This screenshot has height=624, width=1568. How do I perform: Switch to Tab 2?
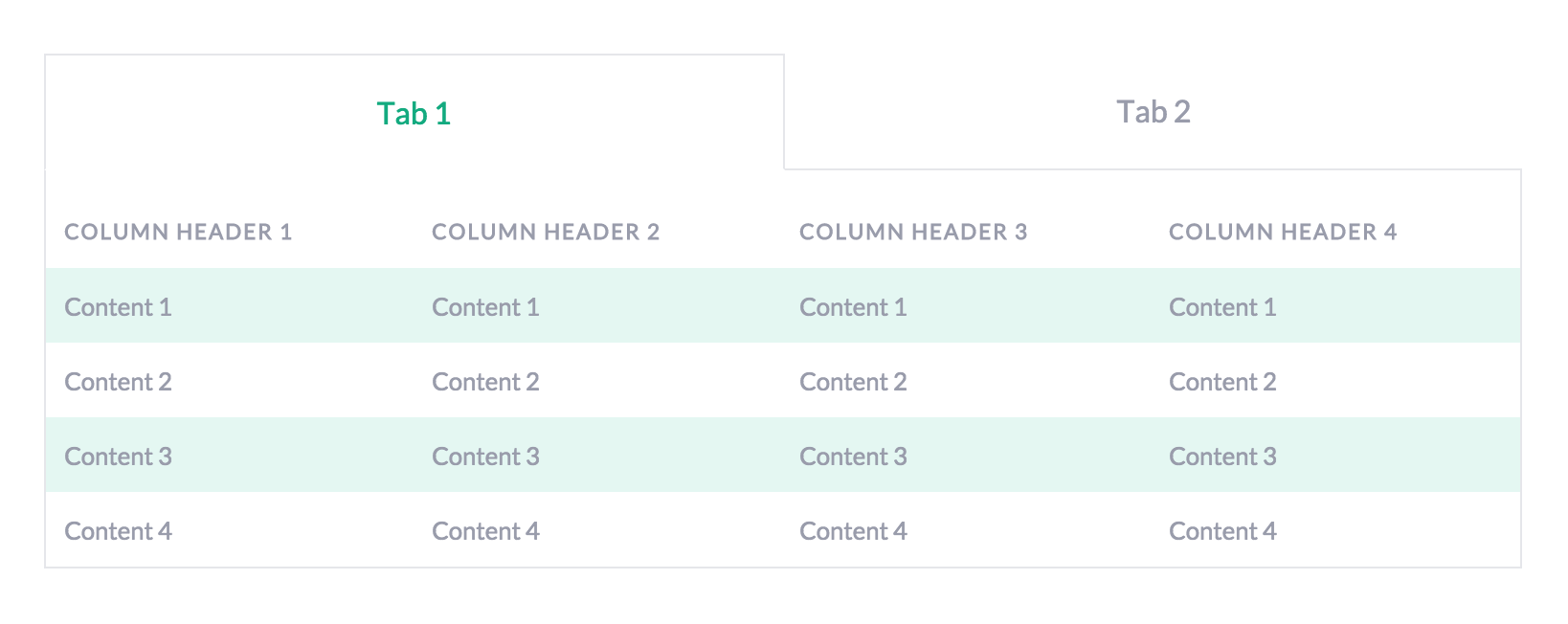1153,112
